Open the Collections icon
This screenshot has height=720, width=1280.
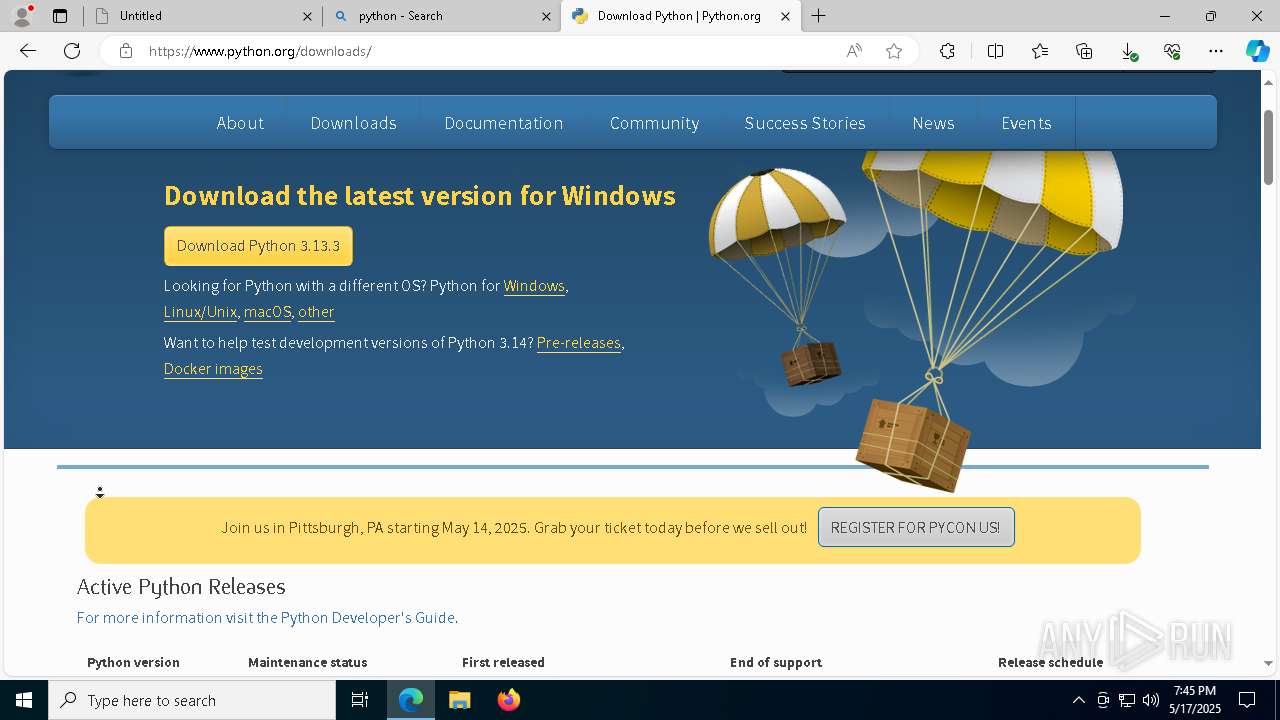pos(1084,51)
